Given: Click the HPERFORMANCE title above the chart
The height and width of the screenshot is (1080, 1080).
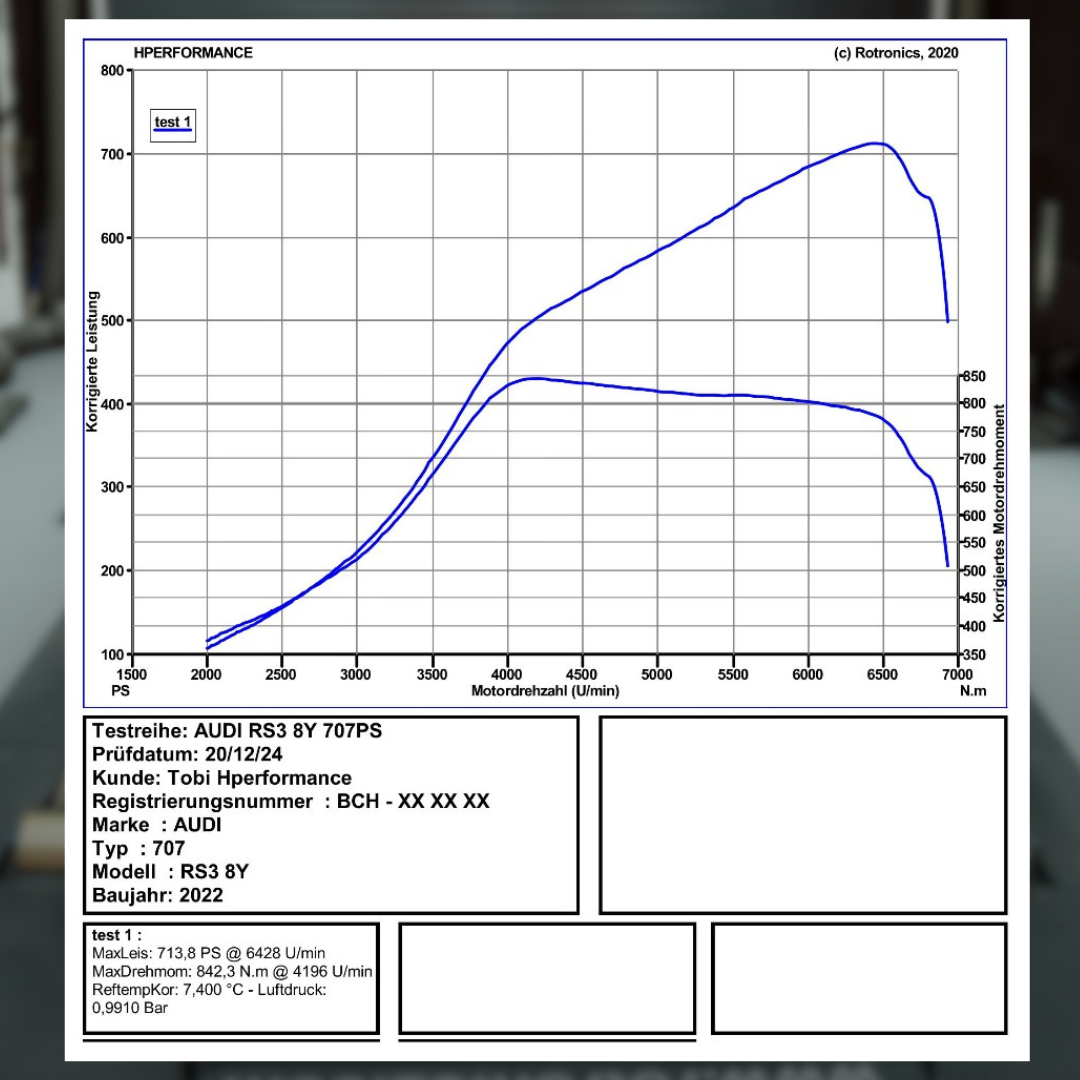Looking at the screenshot, I should click(x=193, y=53).
